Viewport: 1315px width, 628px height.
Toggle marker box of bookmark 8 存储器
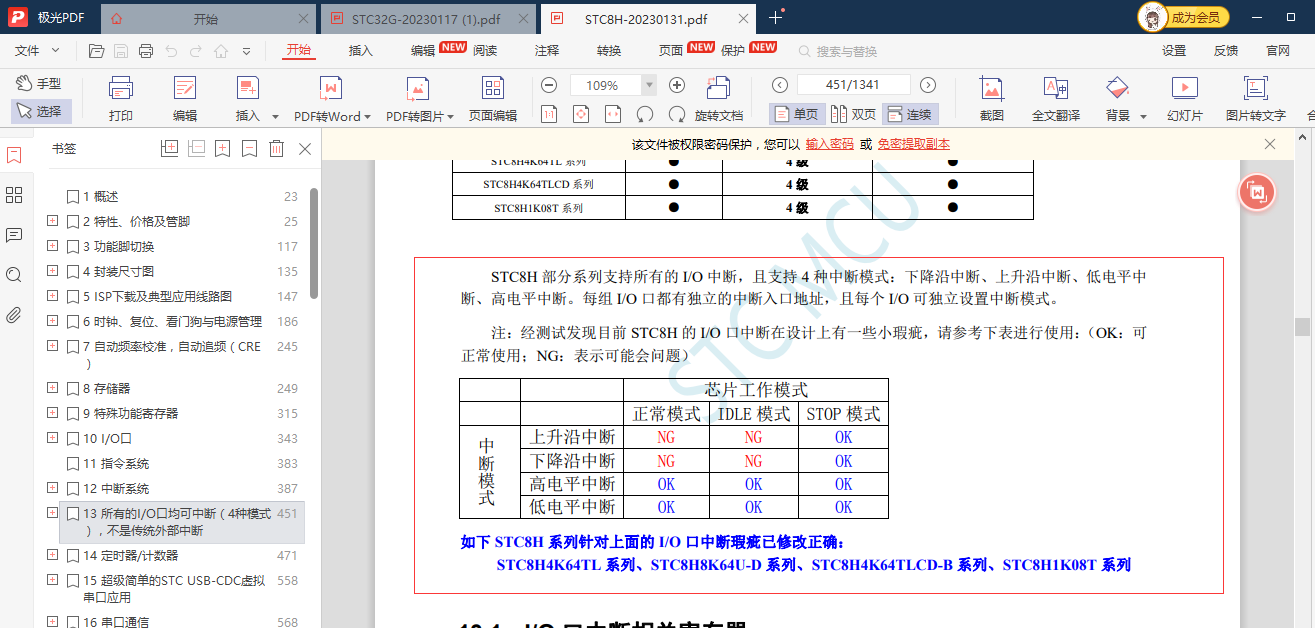point(73,389)
